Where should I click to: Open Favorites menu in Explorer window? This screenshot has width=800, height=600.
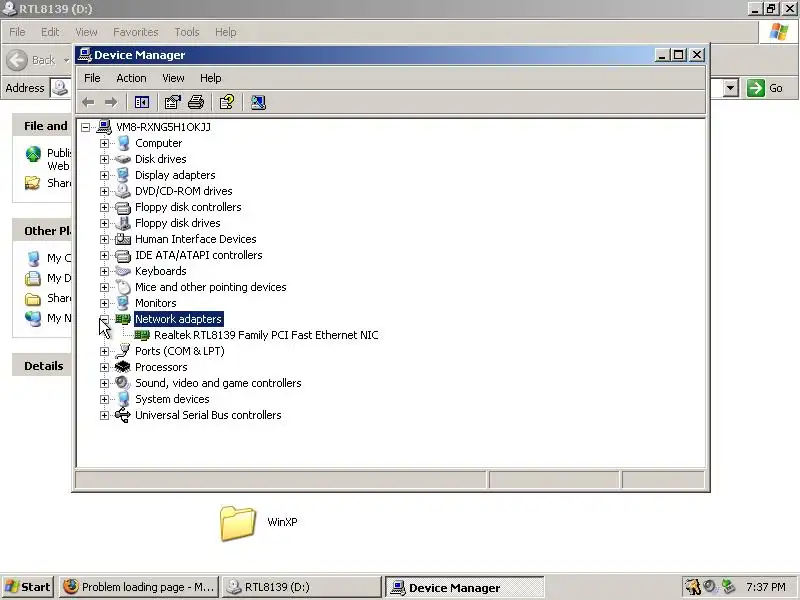tap(136, 32)
